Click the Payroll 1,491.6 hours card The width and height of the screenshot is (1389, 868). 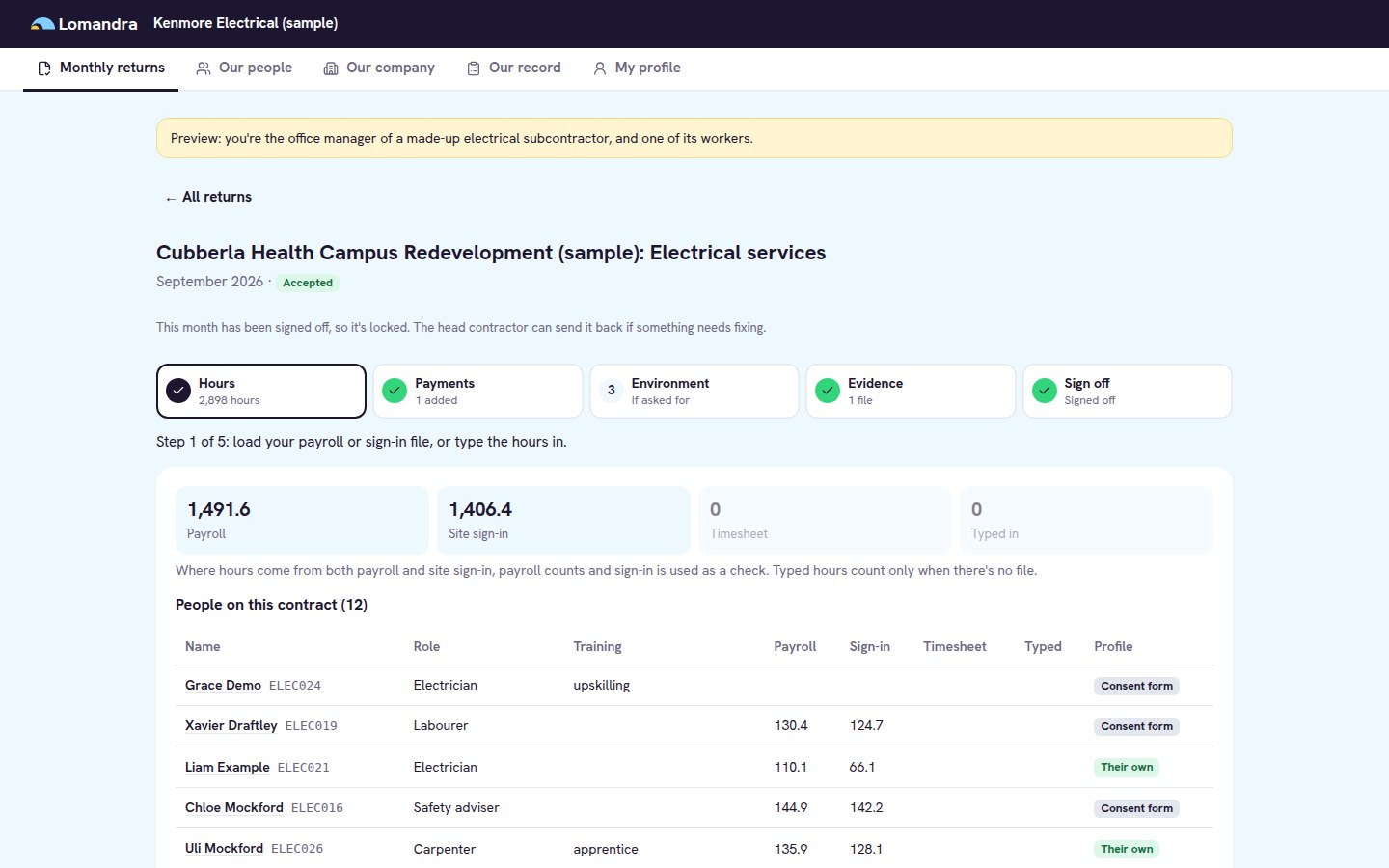pos(302,521)
